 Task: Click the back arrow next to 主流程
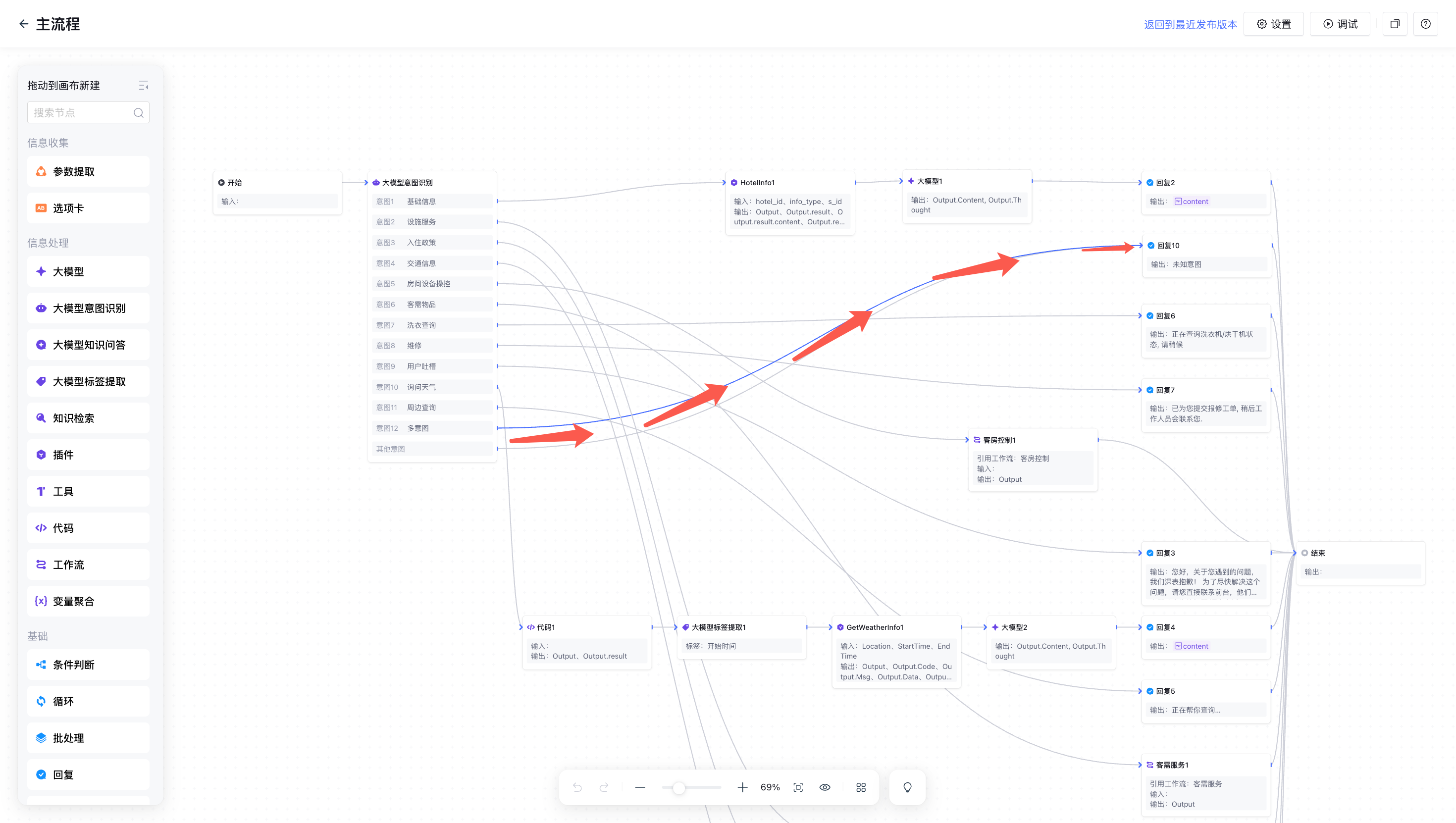point(23,24)
